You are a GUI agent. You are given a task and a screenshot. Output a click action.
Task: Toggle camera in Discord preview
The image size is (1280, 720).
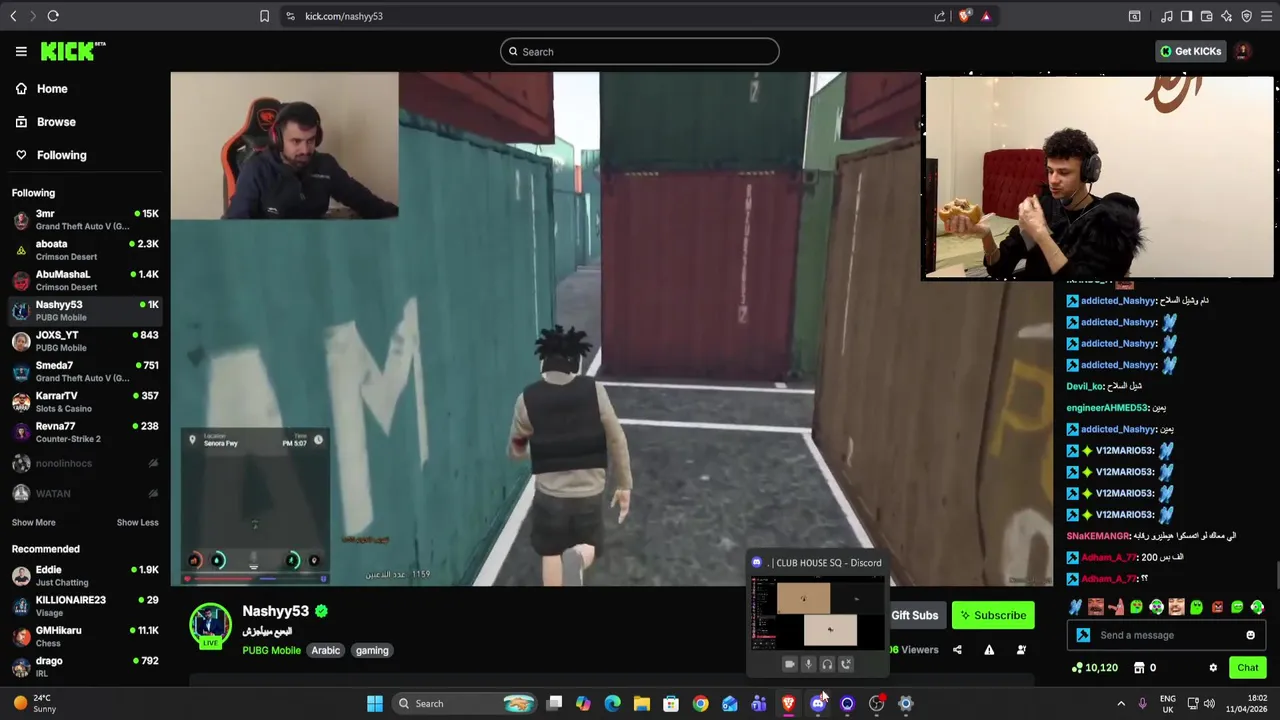point(790,664)
